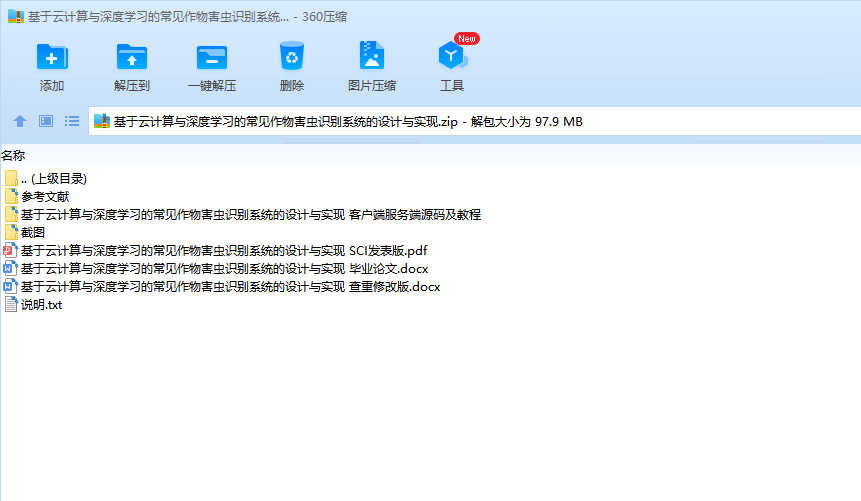861x501 pixels.
Task: Click the 一键解压 label text
Action: [x=212, y=86]
